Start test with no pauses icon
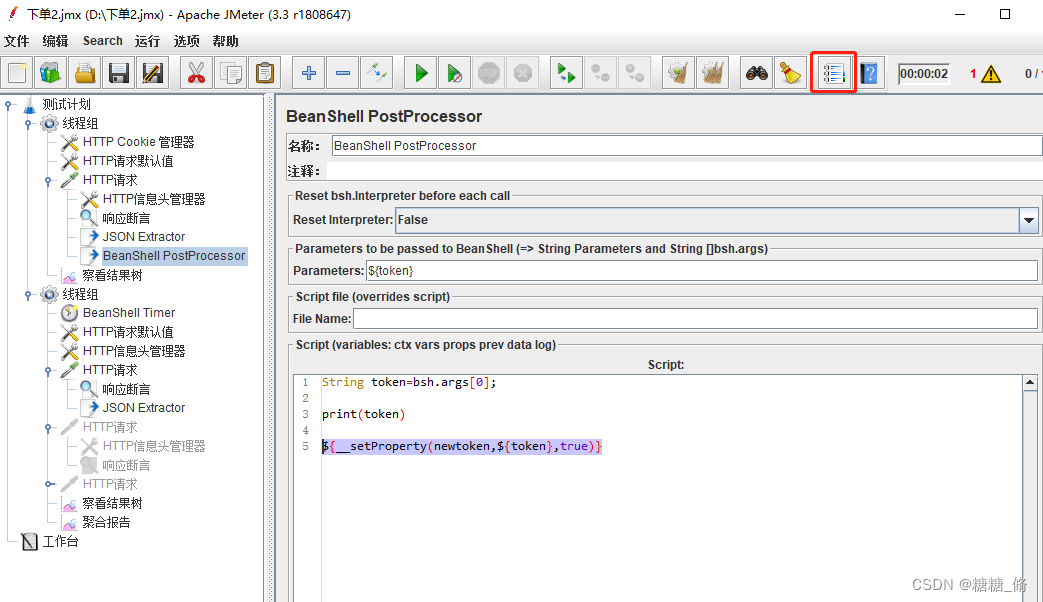The height and width of the screenshot is (602, 1043). pos(454,73)
